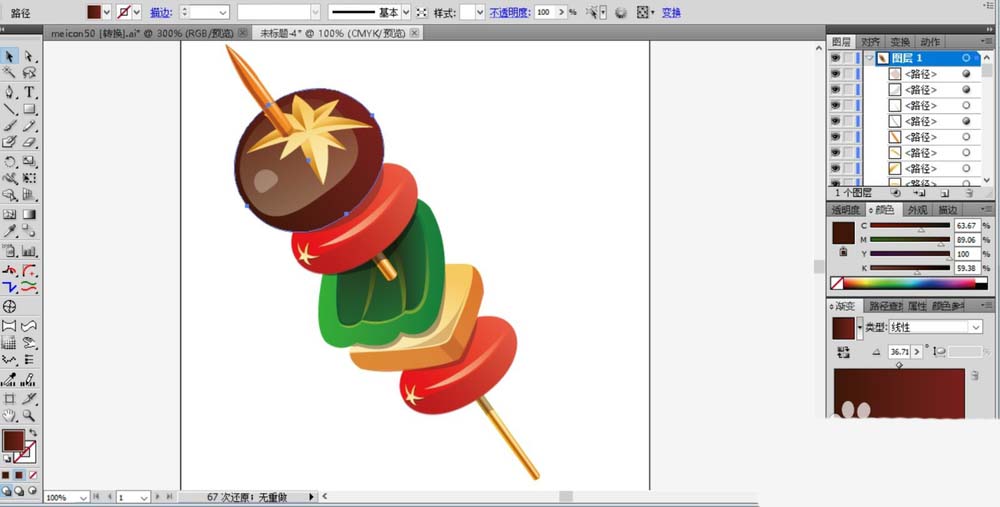Select the Line Segment tool
The width and height of the screenshot is (1000, 507).
(10, 109)
